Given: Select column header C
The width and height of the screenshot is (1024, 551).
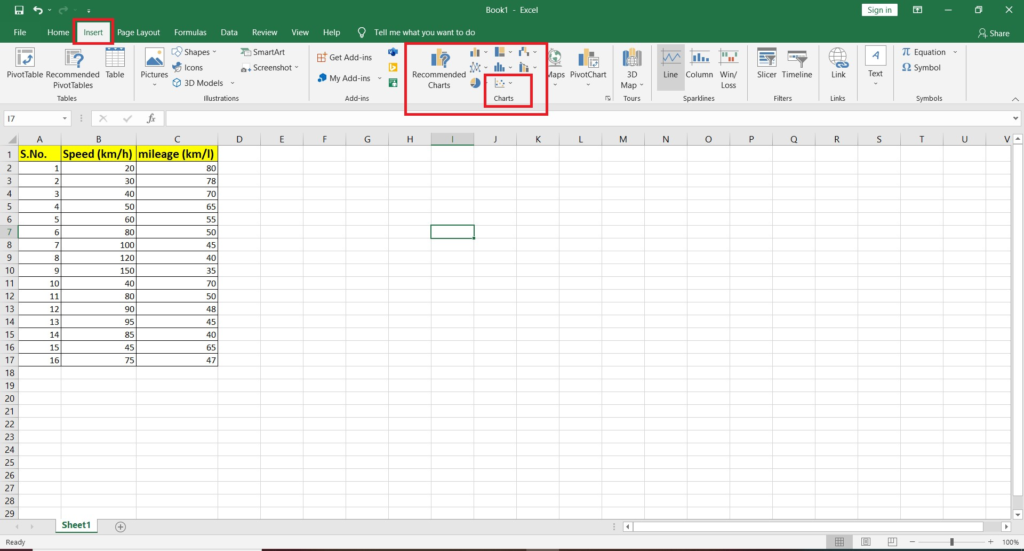Looking at the screenshot, I should coord(177,139).
